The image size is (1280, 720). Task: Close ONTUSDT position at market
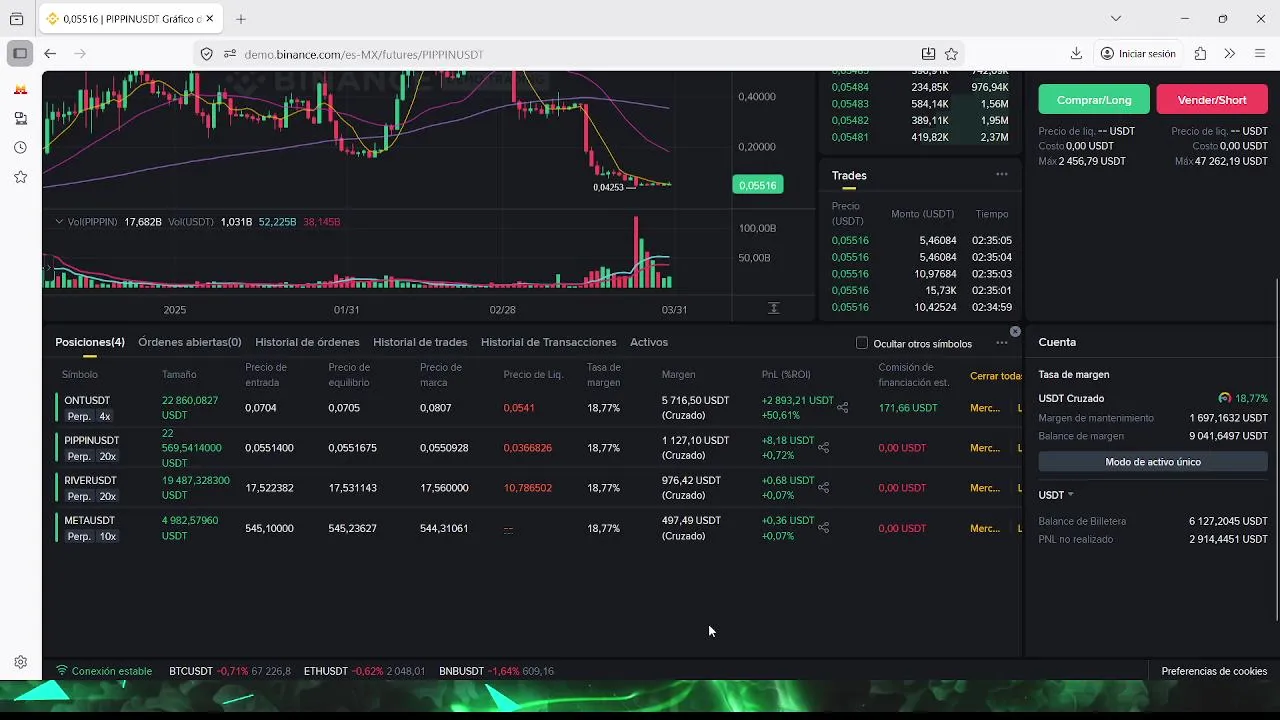985,408
